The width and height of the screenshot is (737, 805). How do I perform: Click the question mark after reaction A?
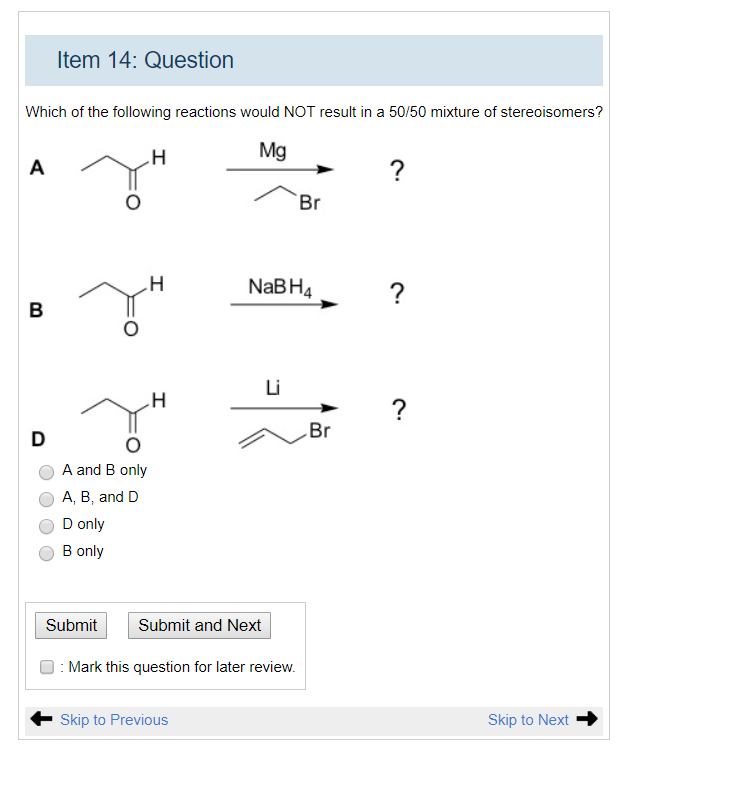click(x=397, y=170)
